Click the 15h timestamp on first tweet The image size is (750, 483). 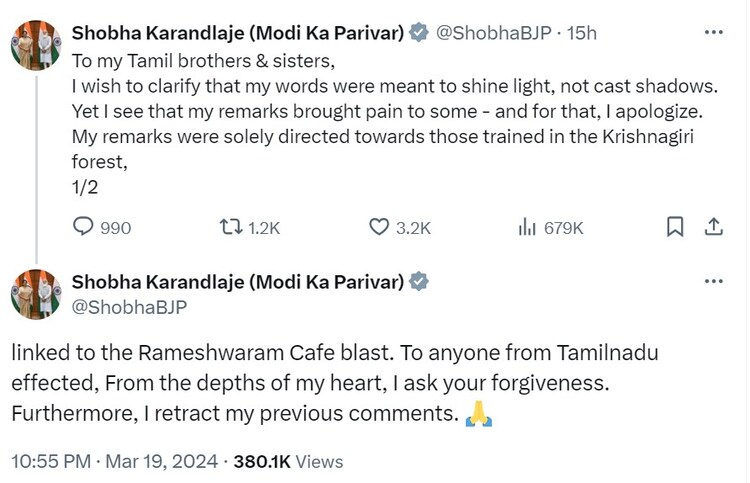tap(581, 33)
